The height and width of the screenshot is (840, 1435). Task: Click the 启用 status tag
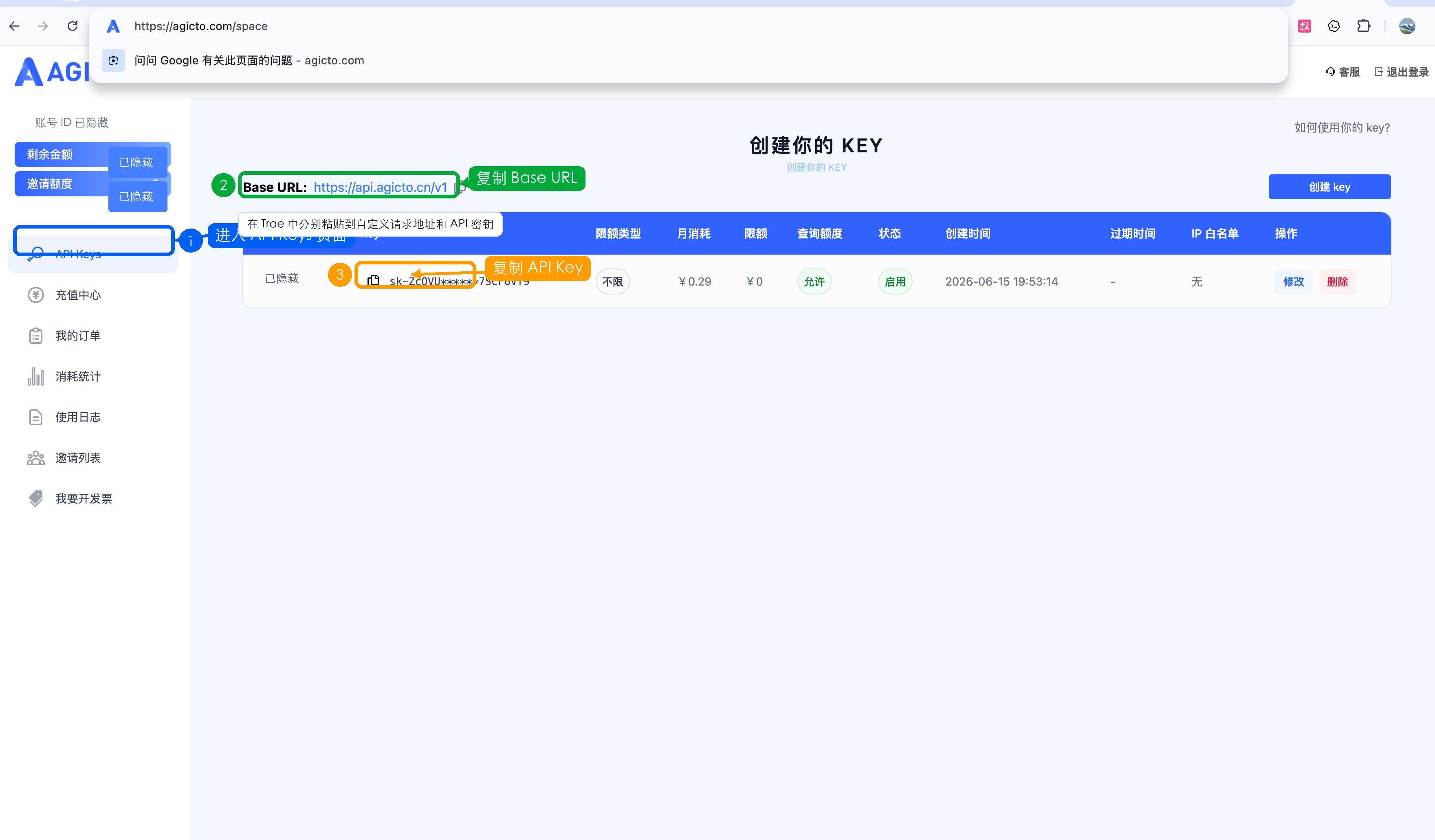pos(895,282)
